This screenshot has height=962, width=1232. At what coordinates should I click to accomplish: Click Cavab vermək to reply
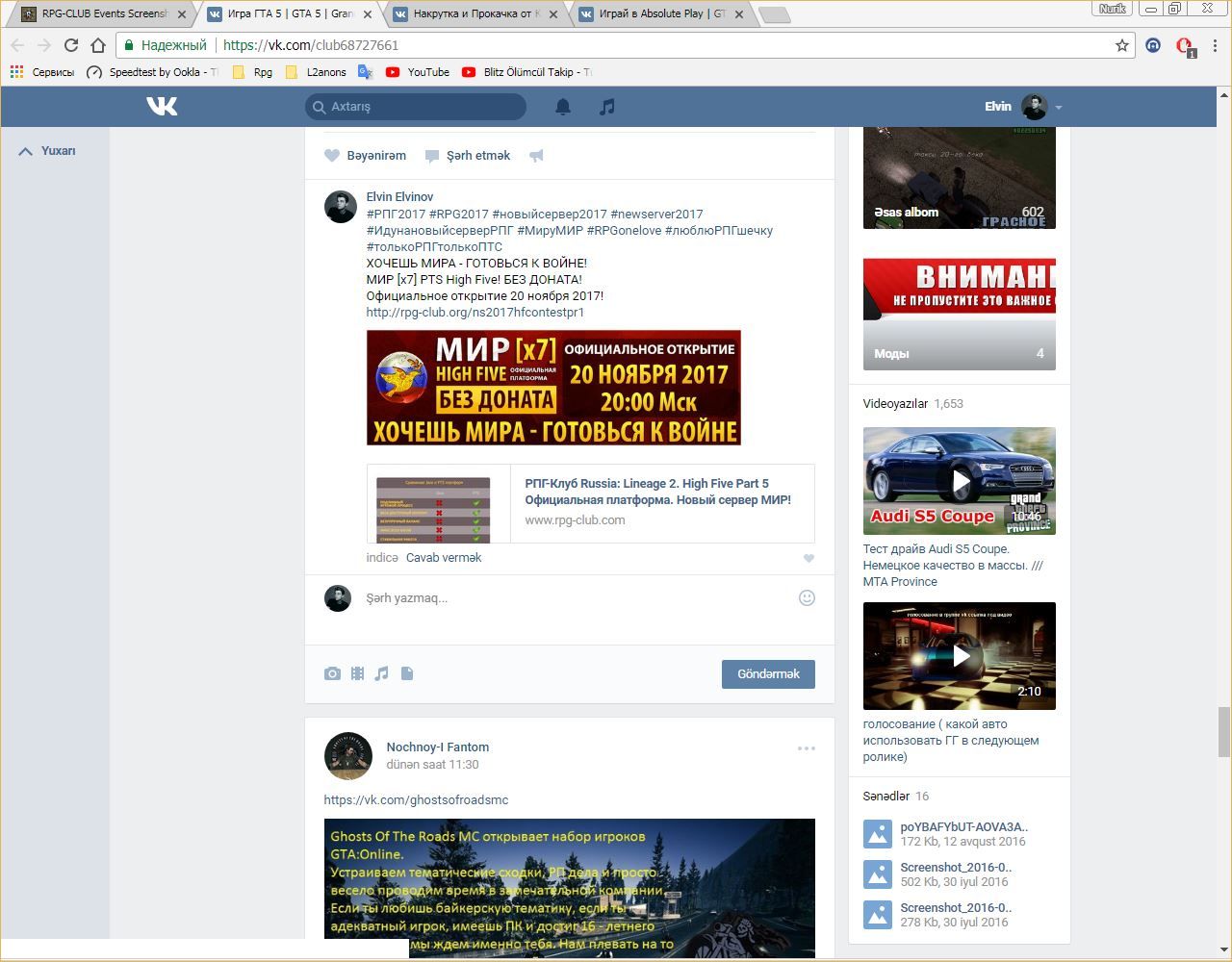click(x=444, y=558)
